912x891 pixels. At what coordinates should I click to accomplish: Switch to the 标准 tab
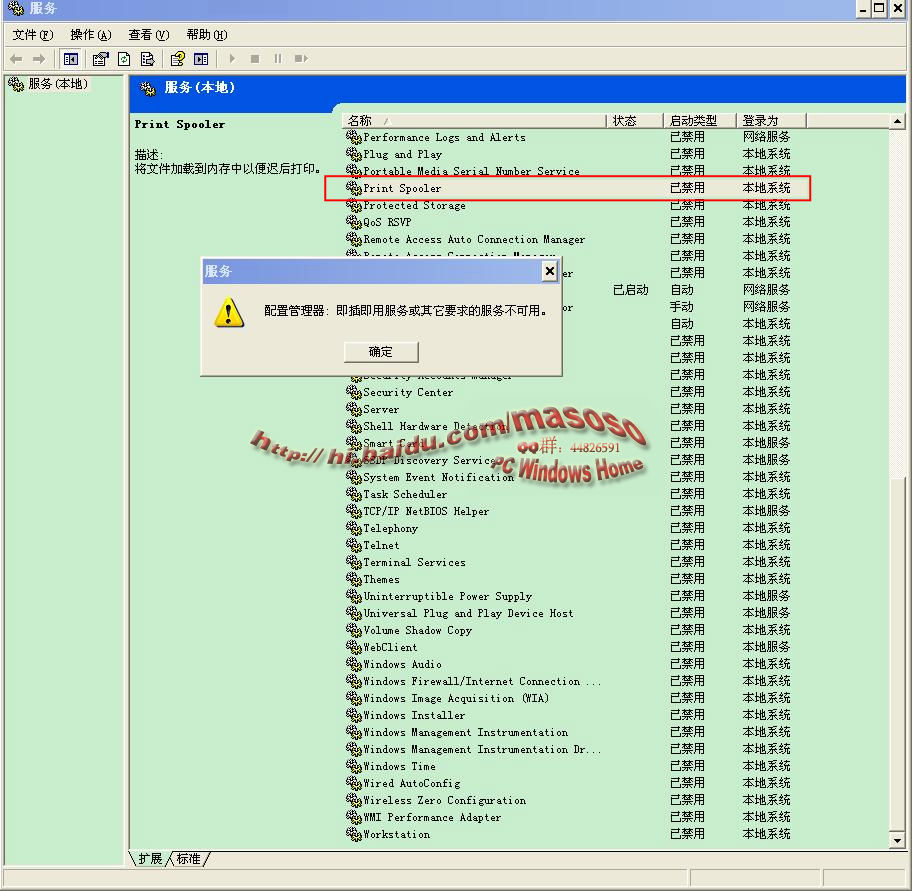[188, 858]
